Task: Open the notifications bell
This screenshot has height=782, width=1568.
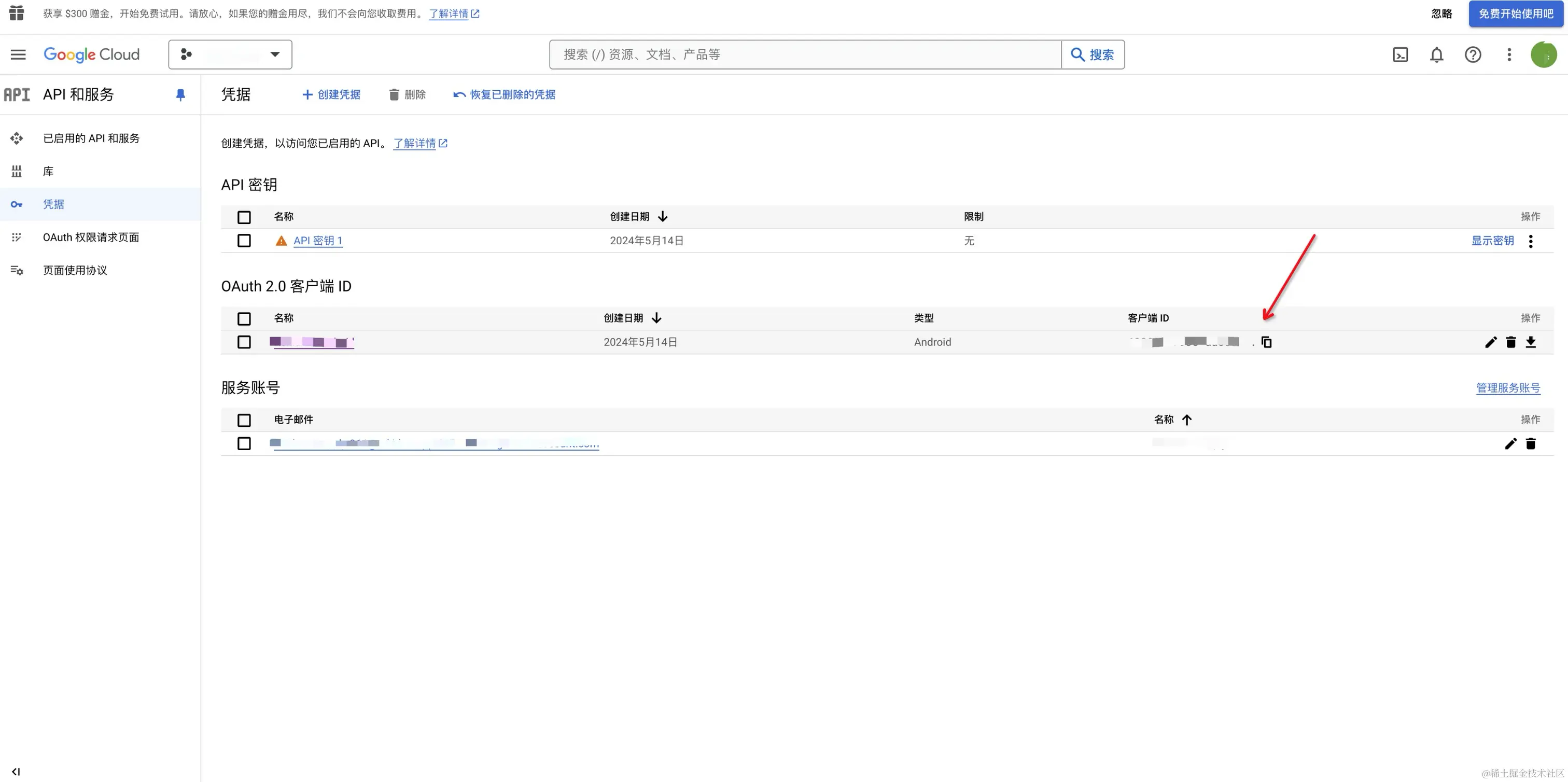Action: pyautogui.click(x=1436, y=55)
